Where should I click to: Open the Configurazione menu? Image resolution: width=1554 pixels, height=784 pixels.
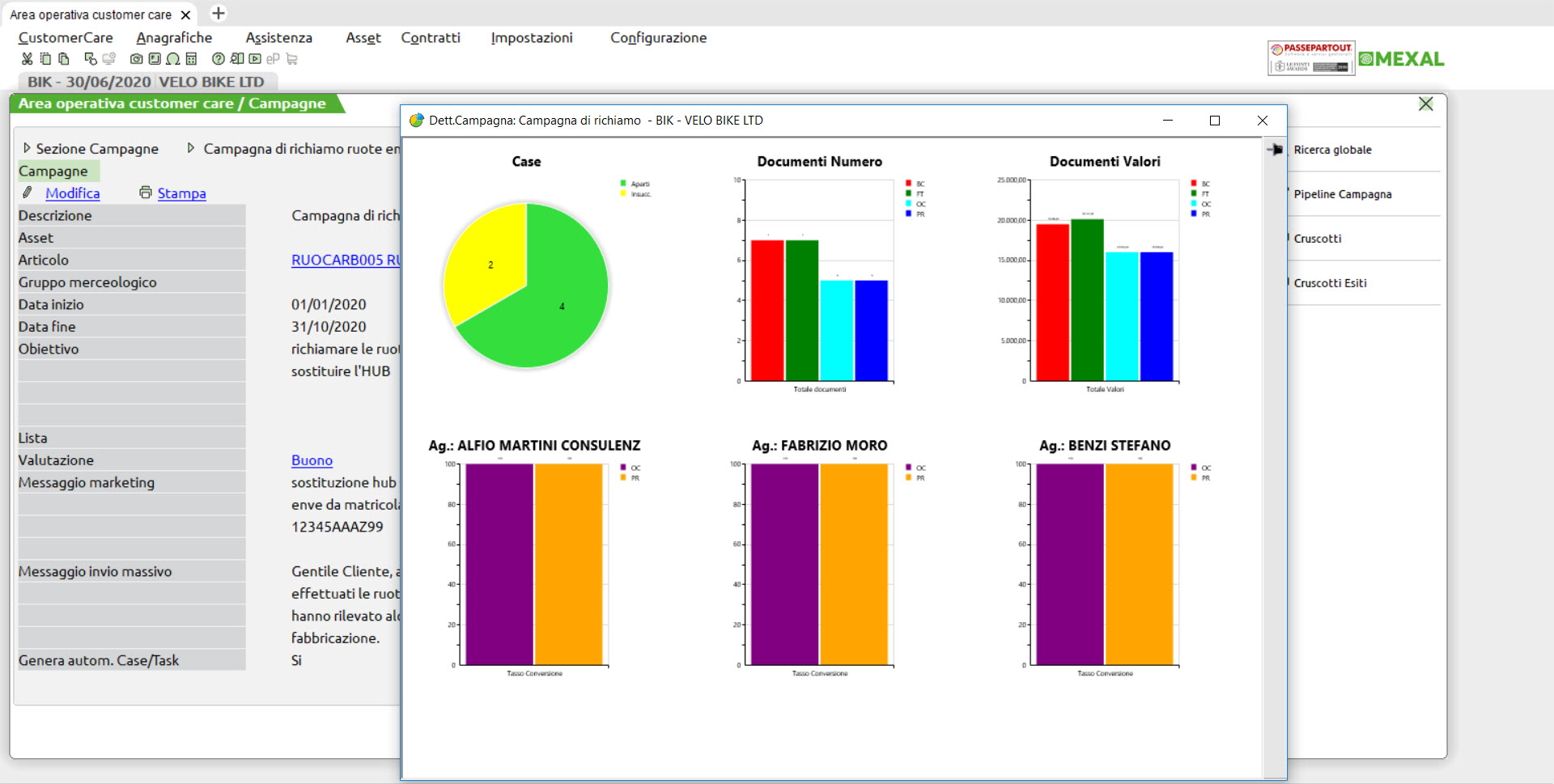pos(658,38)
